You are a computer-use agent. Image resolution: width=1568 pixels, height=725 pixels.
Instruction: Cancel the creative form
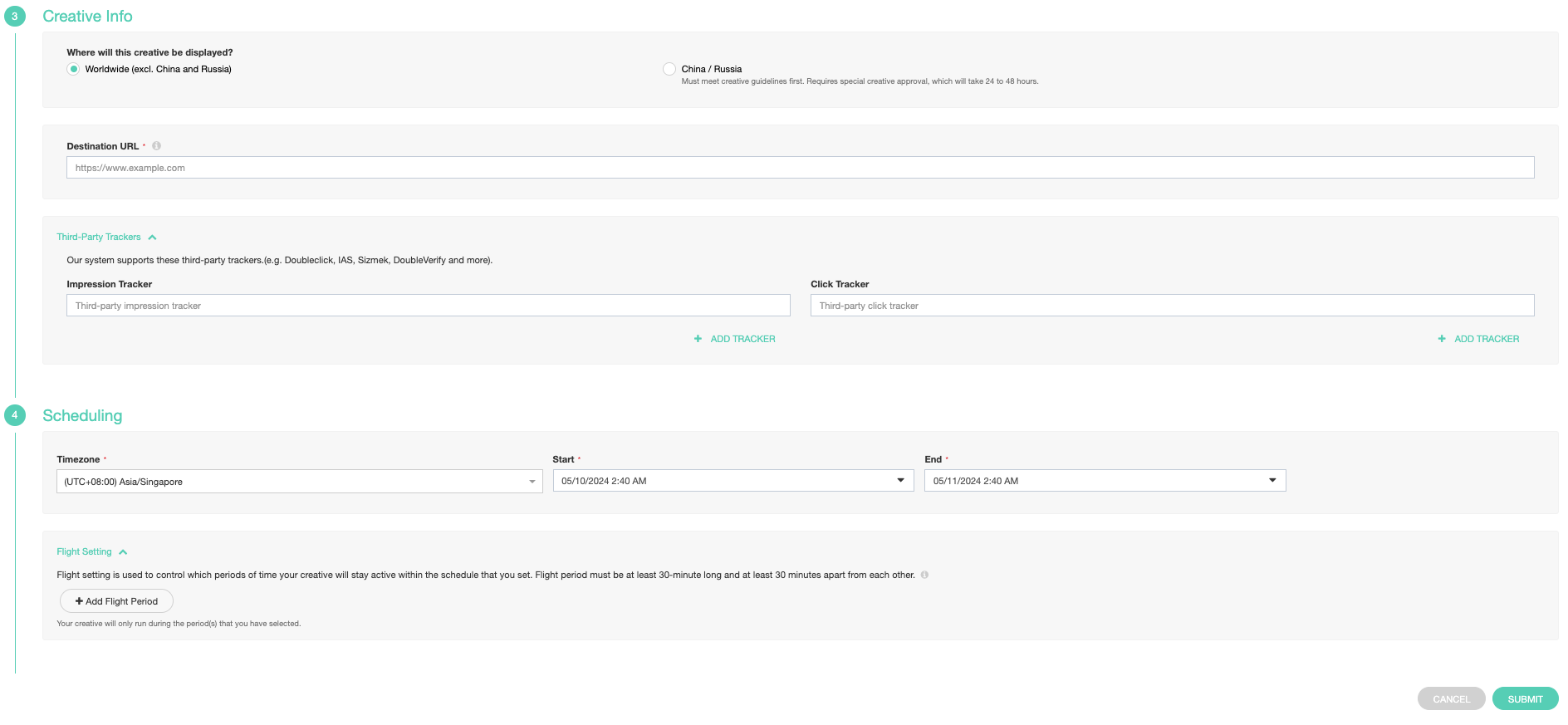[1451, 699]
